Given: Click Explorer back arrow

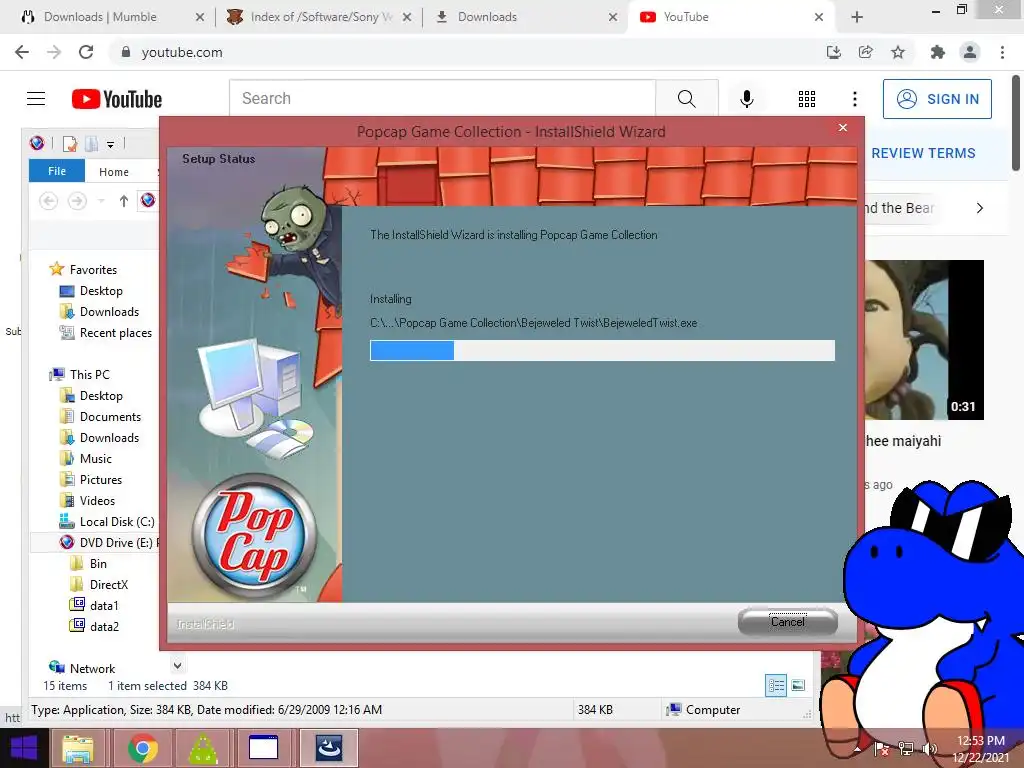Looking at the screenshot, I should 48,201.
